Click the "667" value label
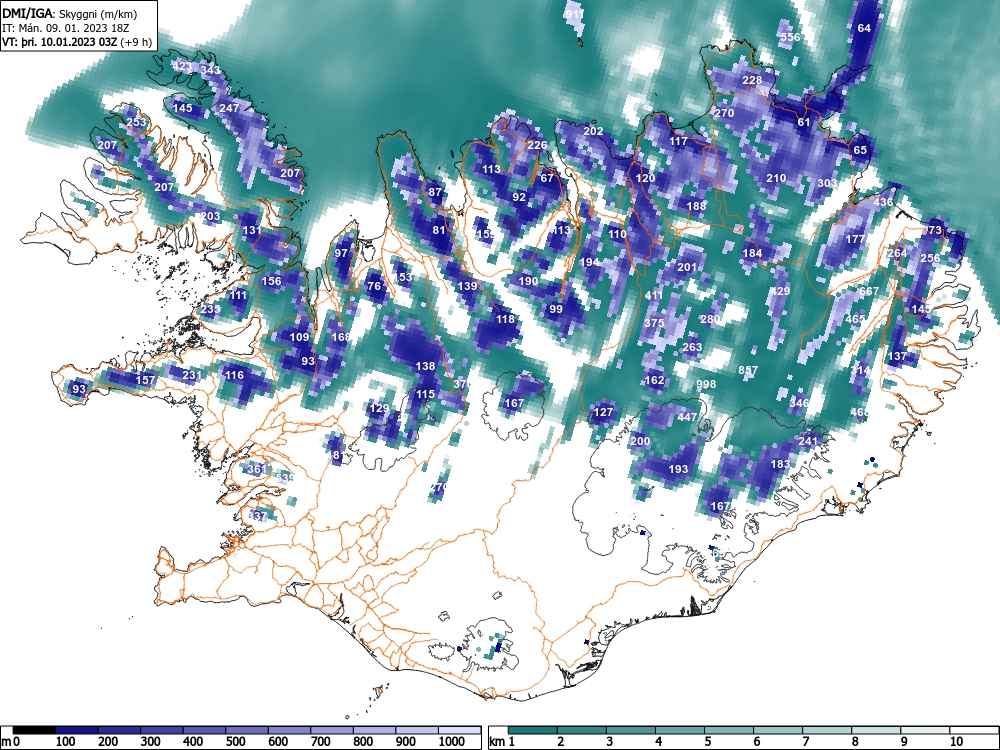Screen dimensions: 1000x750 [x=869, y=291]
